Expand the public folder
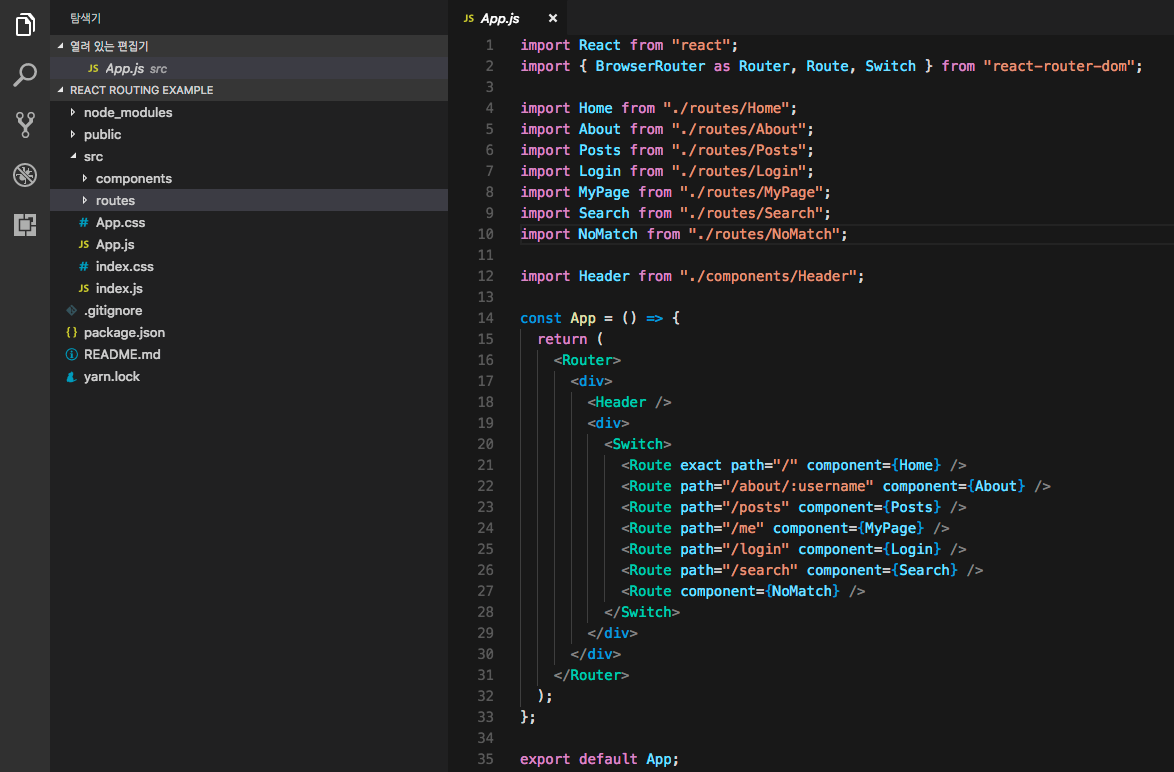Viewport: 1174px width, 772px height. point(102,134)
